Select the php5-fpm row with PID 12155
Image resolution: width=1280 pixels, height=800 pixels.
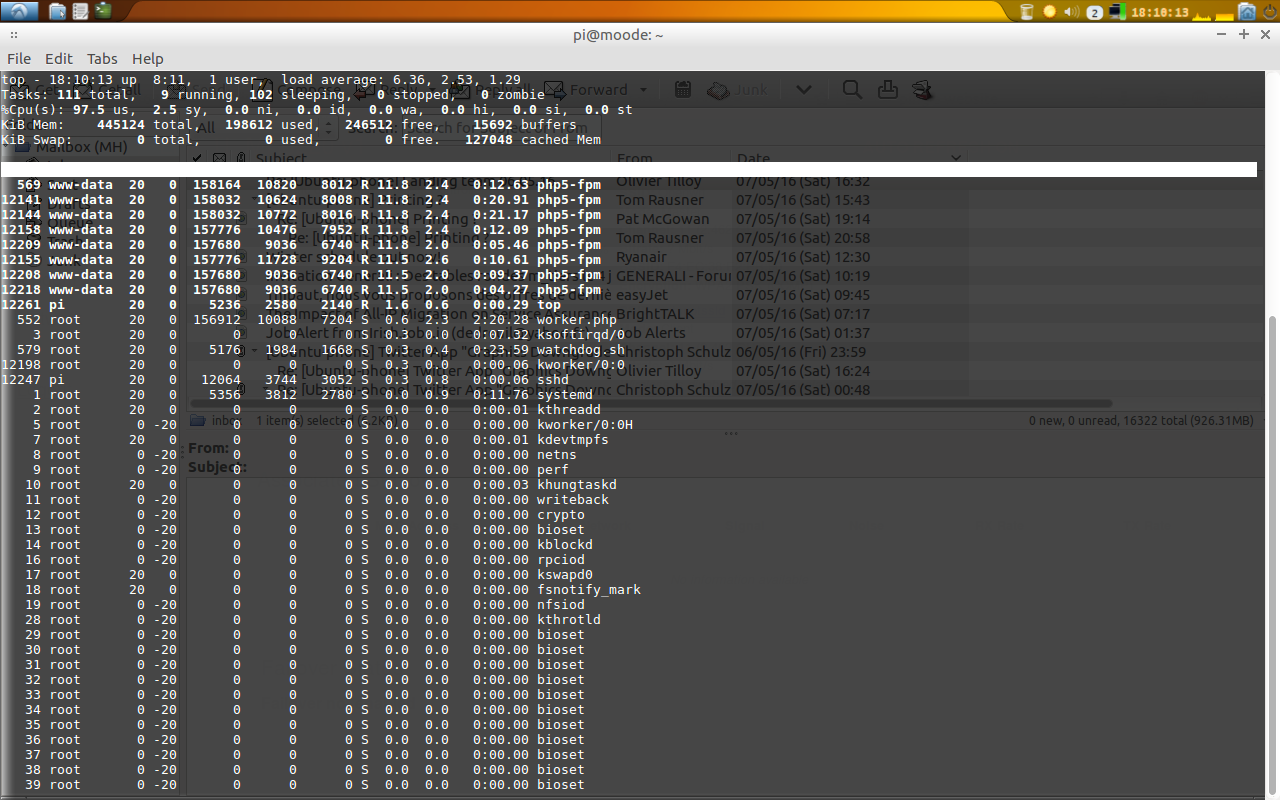tap(301, 260)
